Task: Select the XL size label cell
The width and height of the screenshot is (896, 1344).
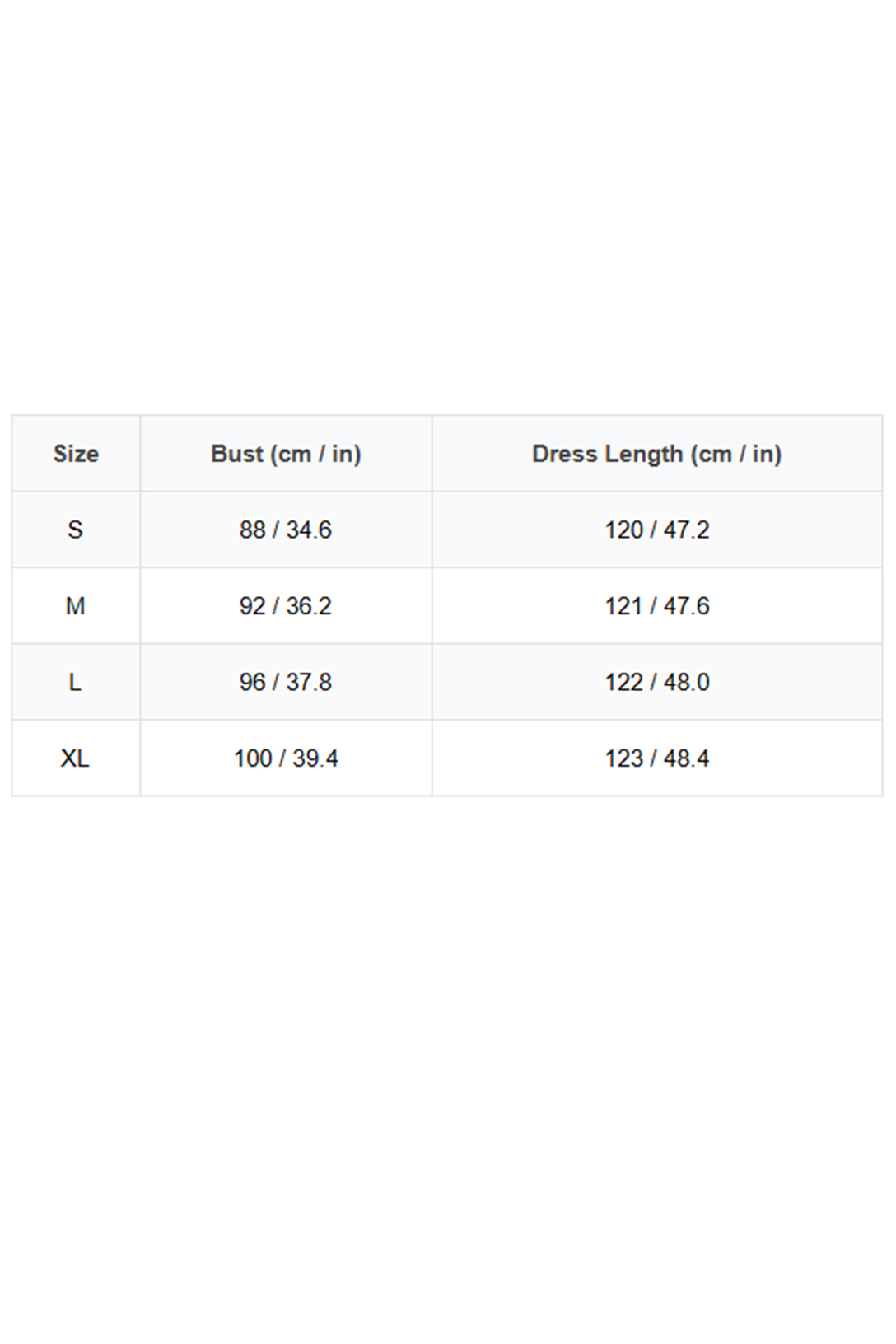Action: [75, 758]
